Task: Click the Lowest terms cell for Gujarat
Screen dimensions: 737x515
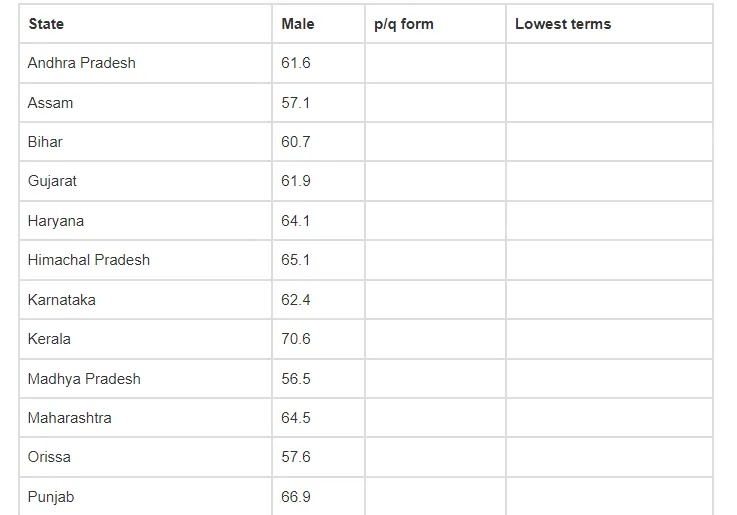Action: (609, 181)
